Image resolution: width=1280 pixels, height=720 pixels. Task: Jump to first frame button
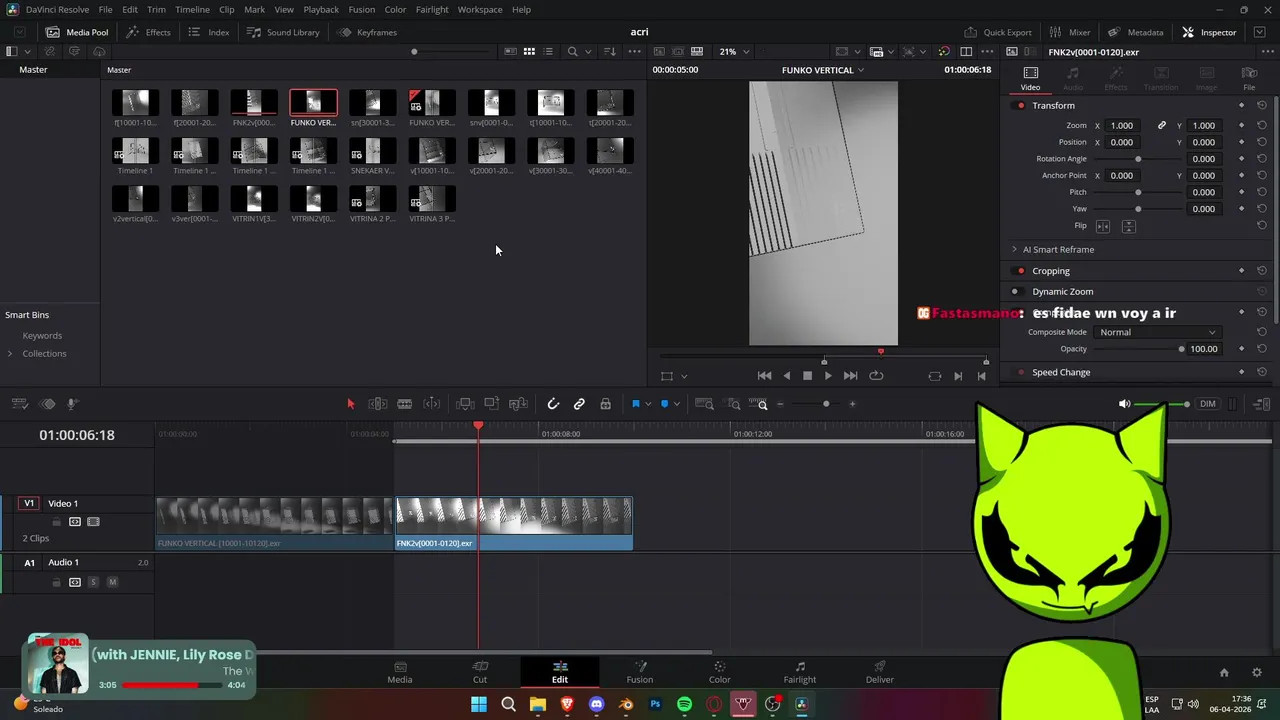click(764, 376)
